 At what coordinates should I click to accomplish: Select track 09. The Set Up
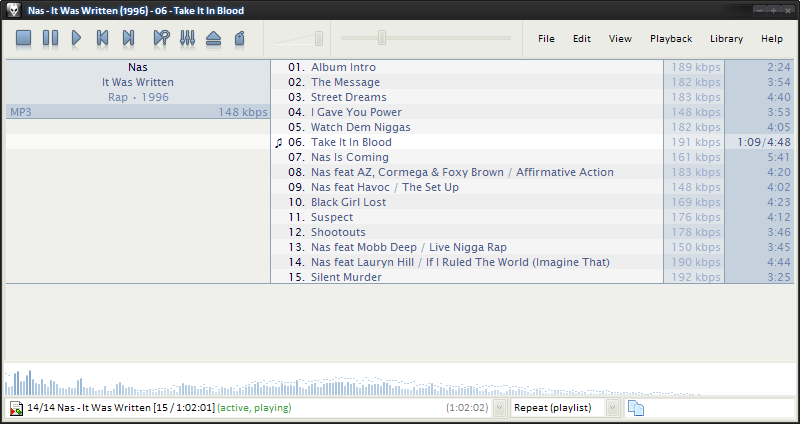[467, 187]
